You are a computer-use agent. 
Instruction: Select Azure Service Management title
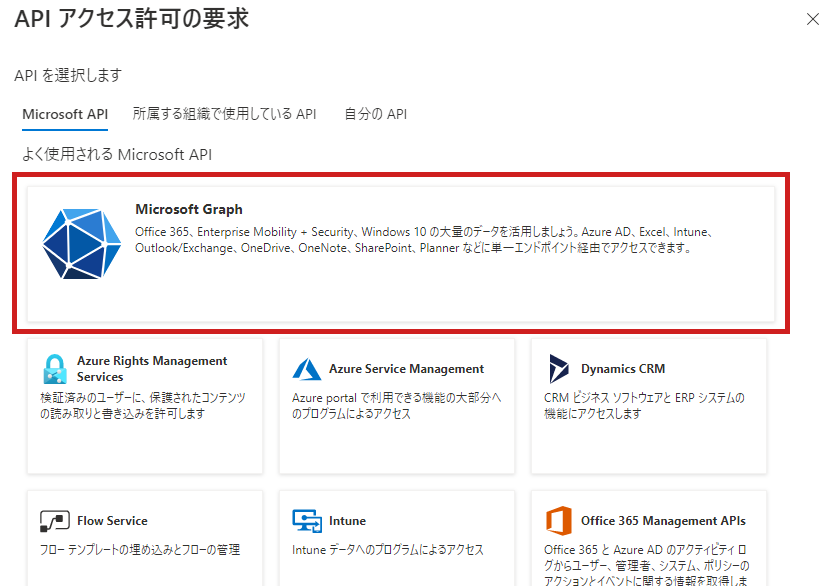(406, 368)
